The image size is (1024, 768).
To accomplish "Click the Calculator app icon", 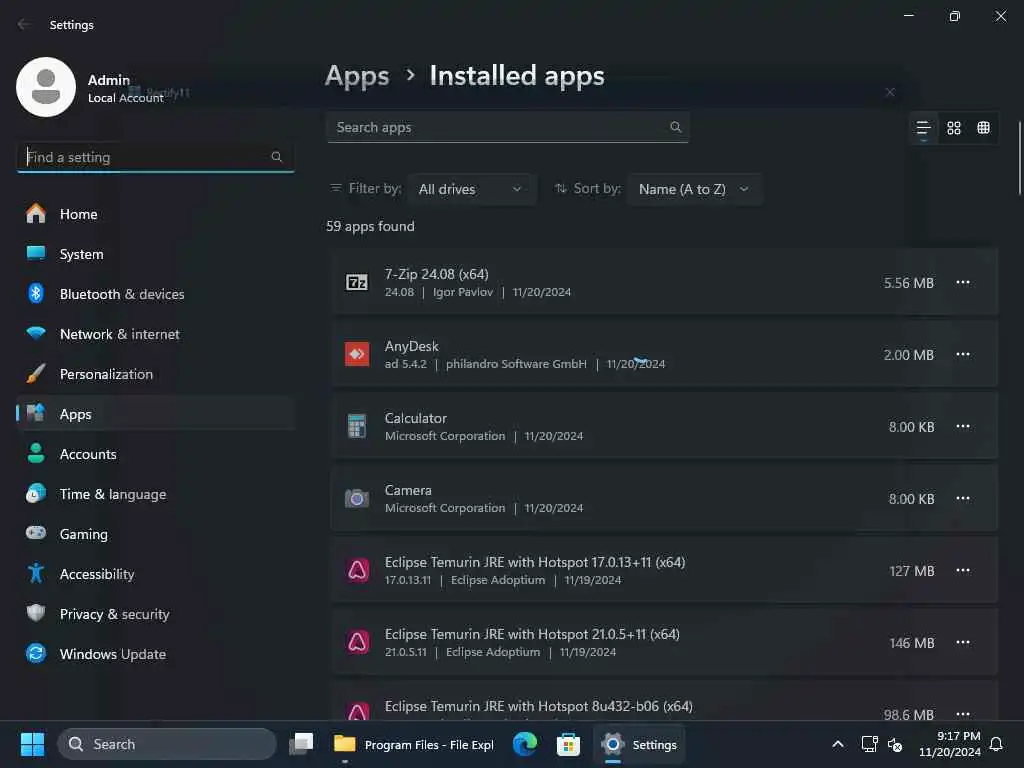I will click(357, 426).
